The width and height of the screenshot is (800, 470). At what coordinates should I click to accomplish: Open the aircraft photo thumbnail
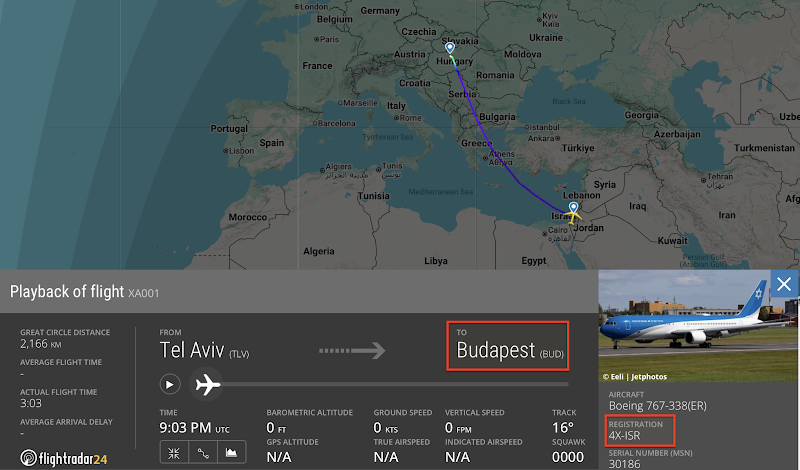click(x=698, y=324)
